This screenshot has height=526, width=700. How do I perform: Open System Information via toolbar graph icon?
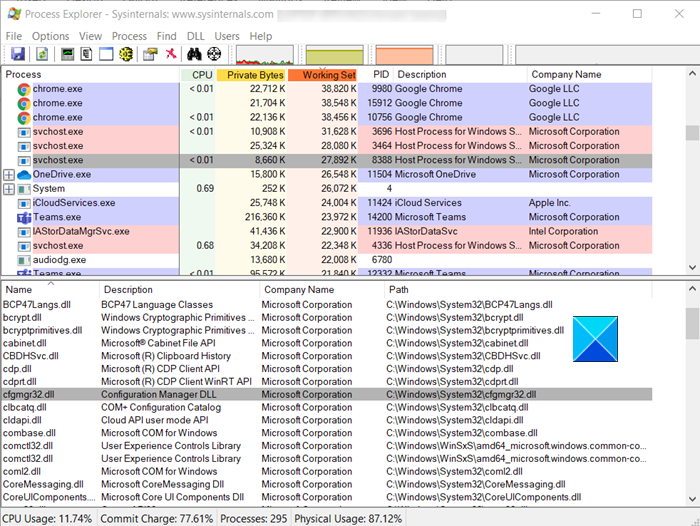click(68, 54)
